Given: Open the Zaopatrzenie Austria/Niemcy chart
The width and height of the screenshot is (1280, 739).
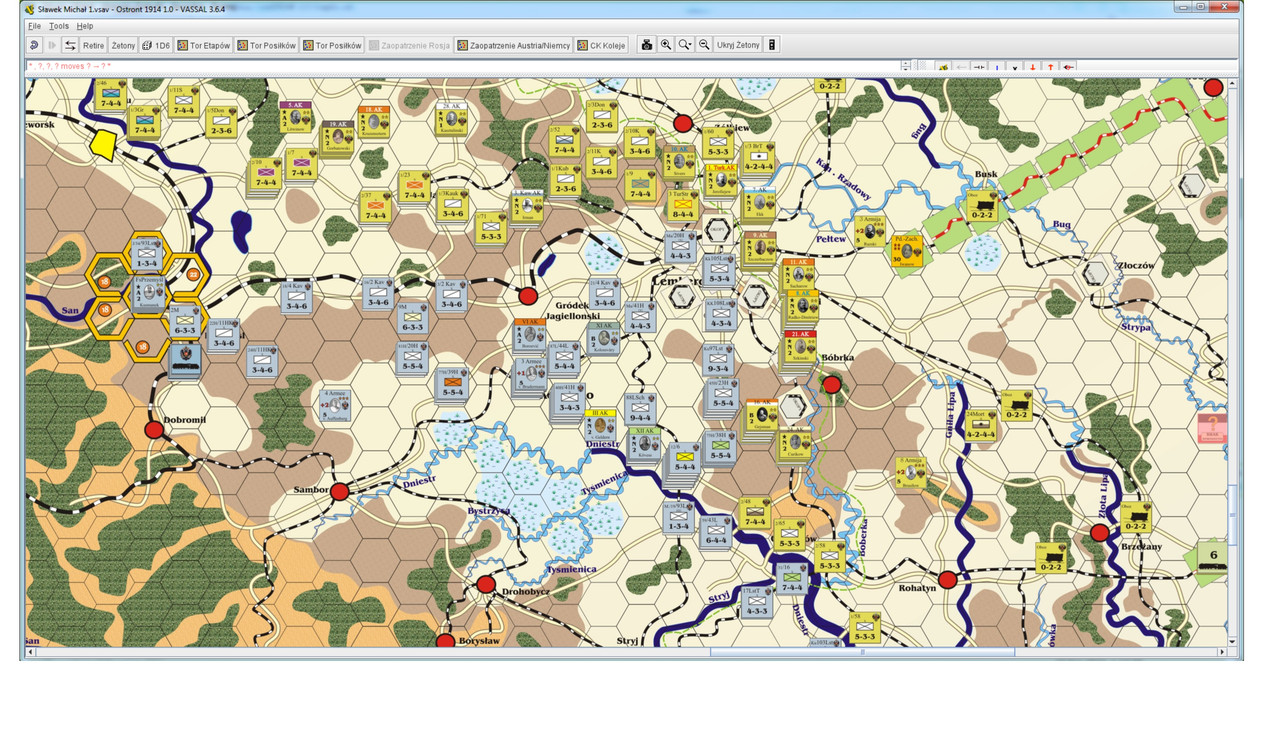Looking at the screenshot, I should tap(514, 45).
